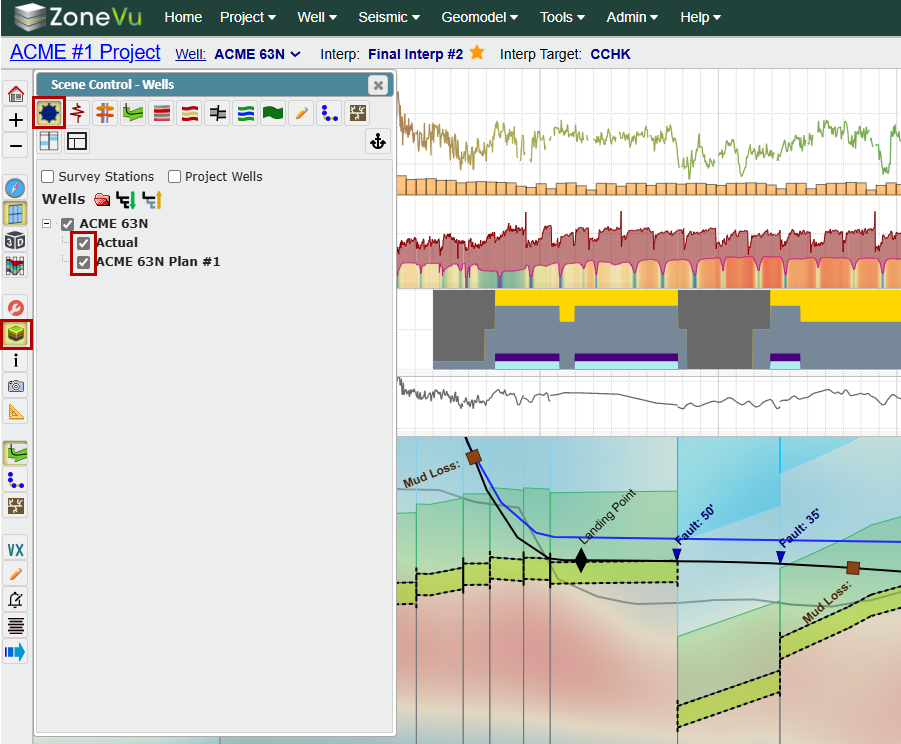Click the ZoneVu logo

tap(78, 17)
